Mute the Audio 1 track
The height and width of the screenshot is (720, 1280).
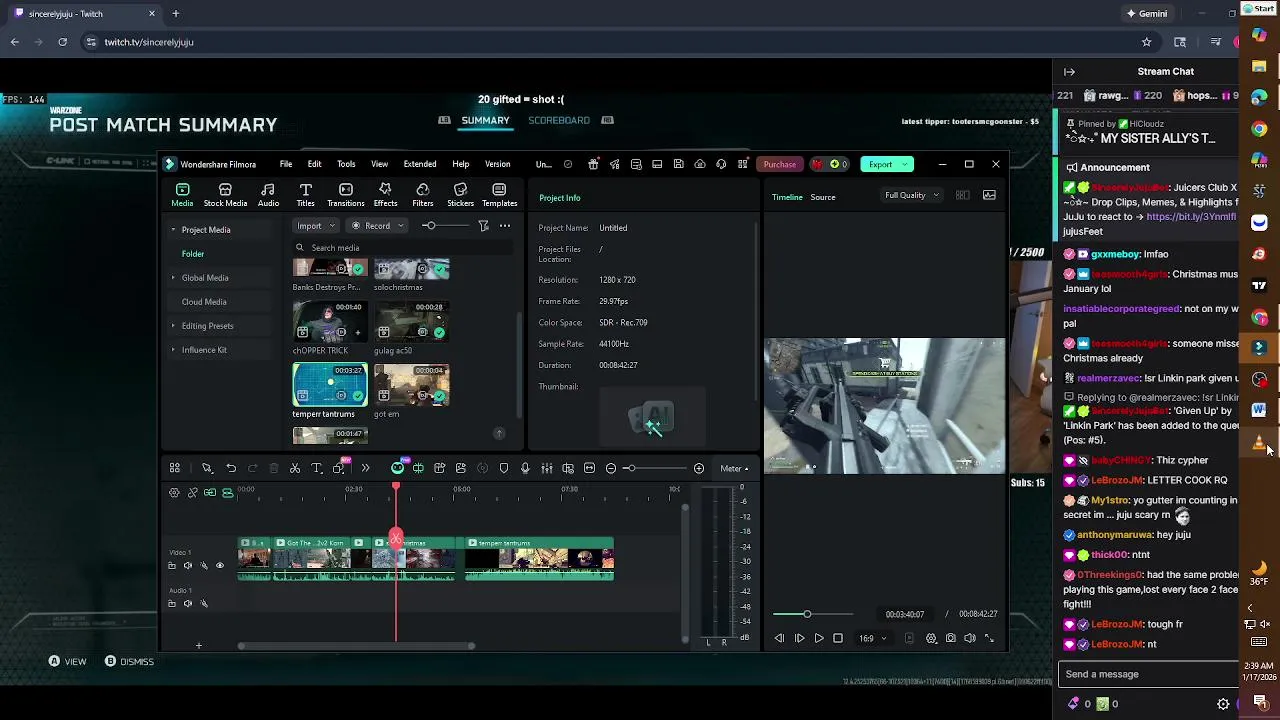point(187,604)
